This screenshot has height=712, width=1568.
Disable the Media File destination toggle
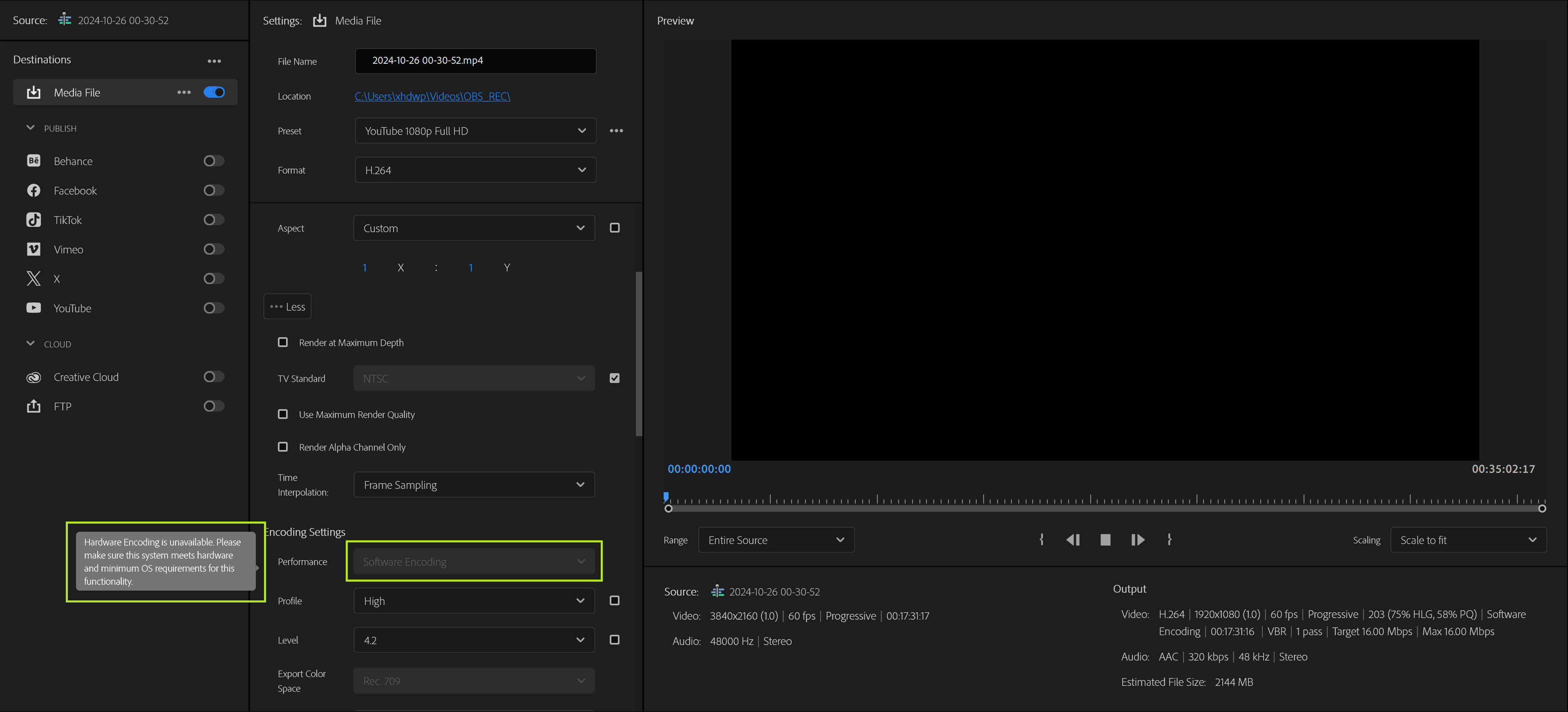point(214,92)
